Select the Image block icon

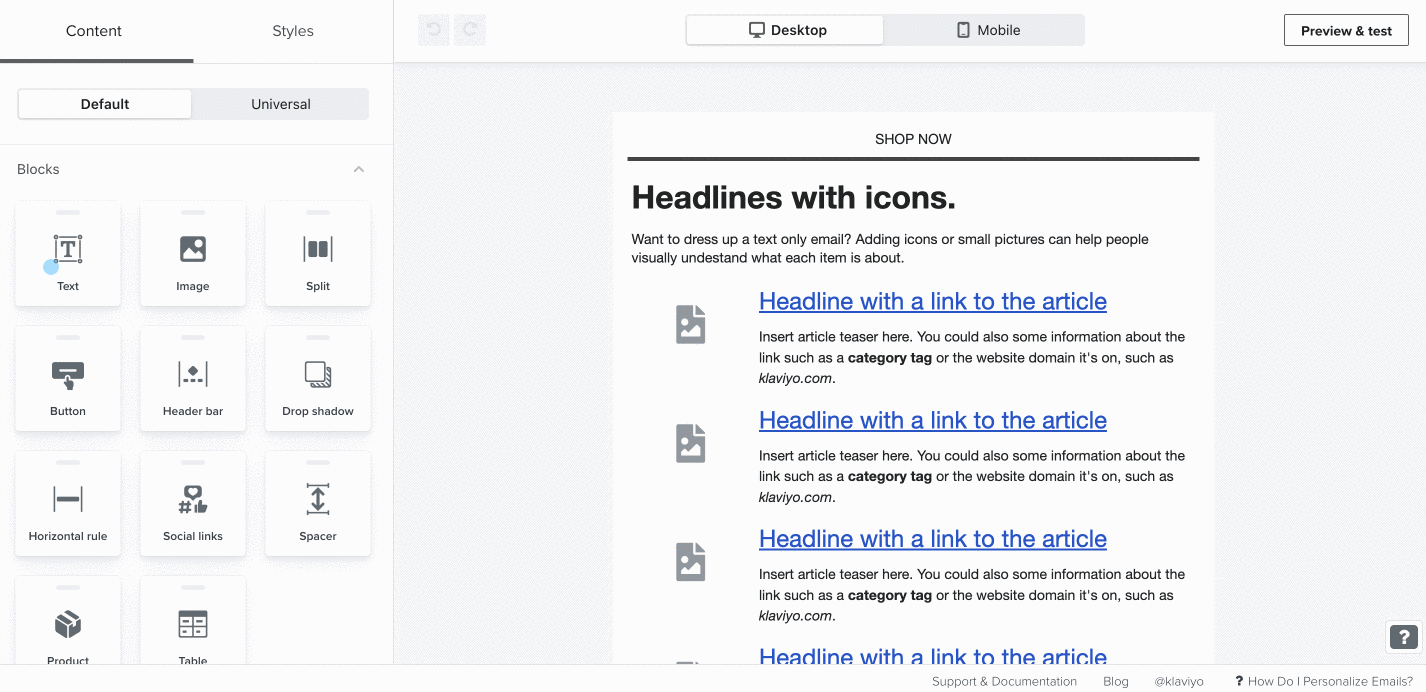(193, 249)
